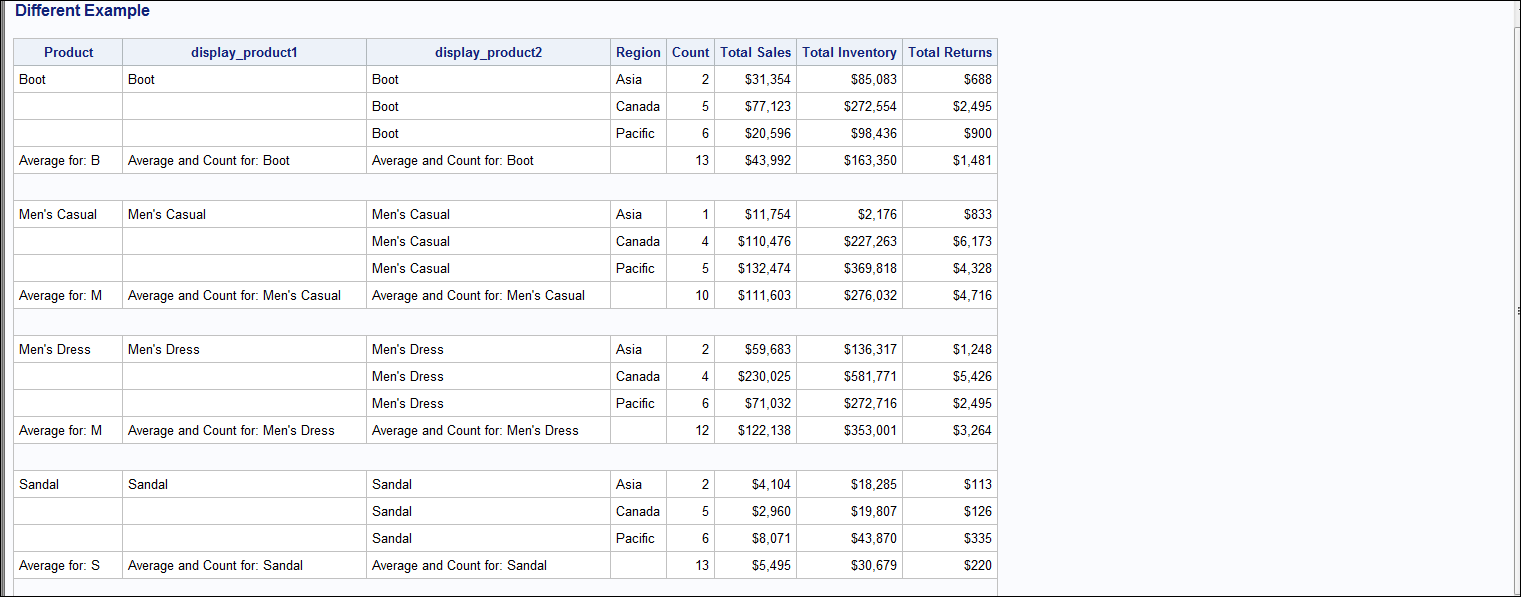Click the display_product1 column header
Viewport: 1521px width, 597px height.
point(244,53)
